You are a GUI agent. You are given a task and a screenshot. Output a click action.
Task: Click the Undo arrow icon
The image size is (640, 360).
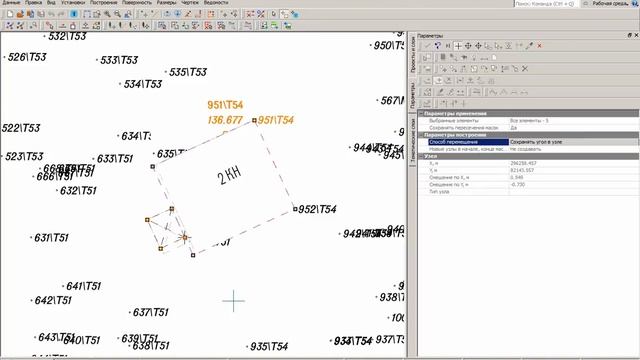(x=51, y=14)
